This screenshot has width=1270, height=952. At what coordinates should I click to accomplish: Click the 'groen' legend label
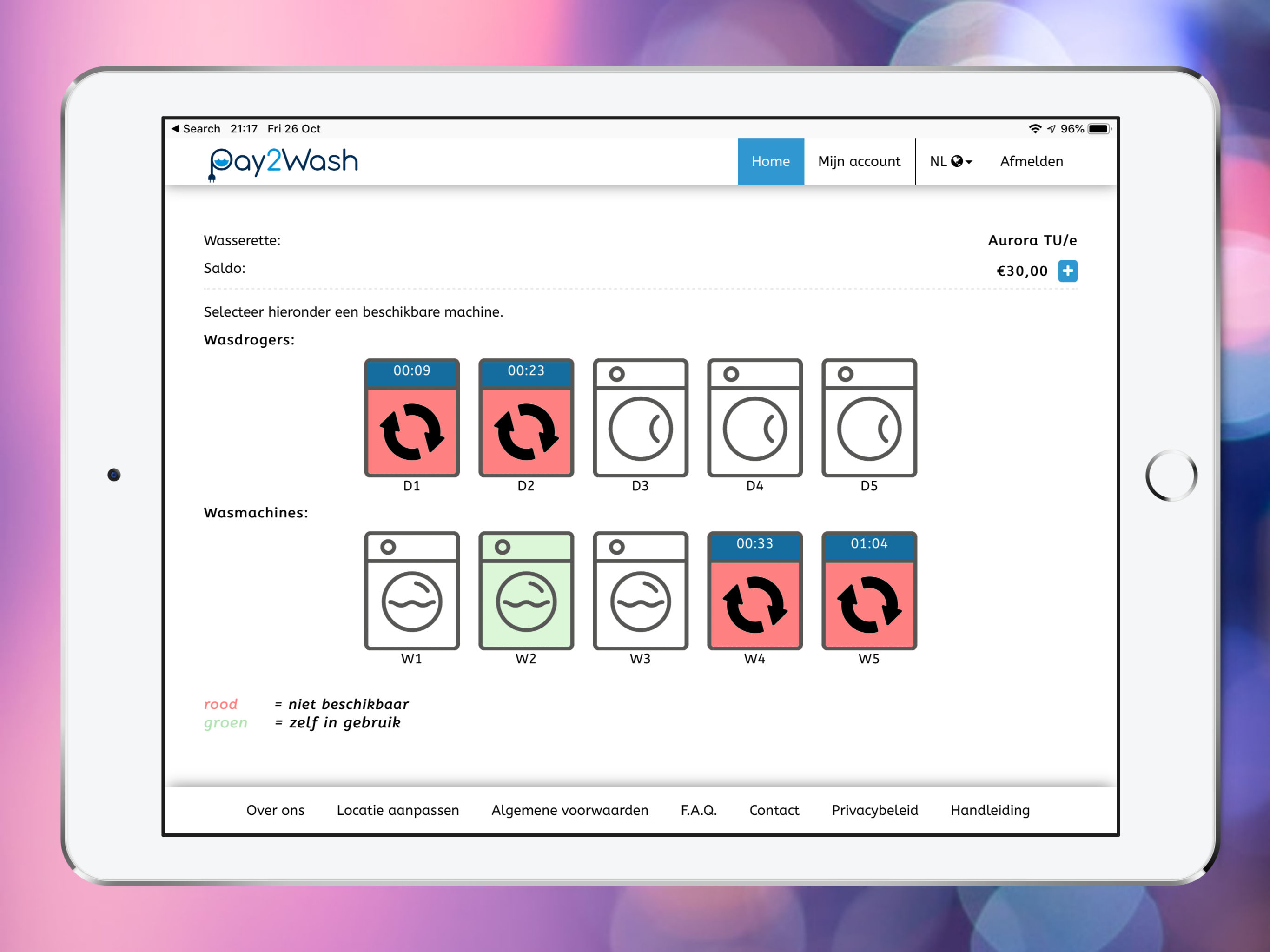coord(225,722)
